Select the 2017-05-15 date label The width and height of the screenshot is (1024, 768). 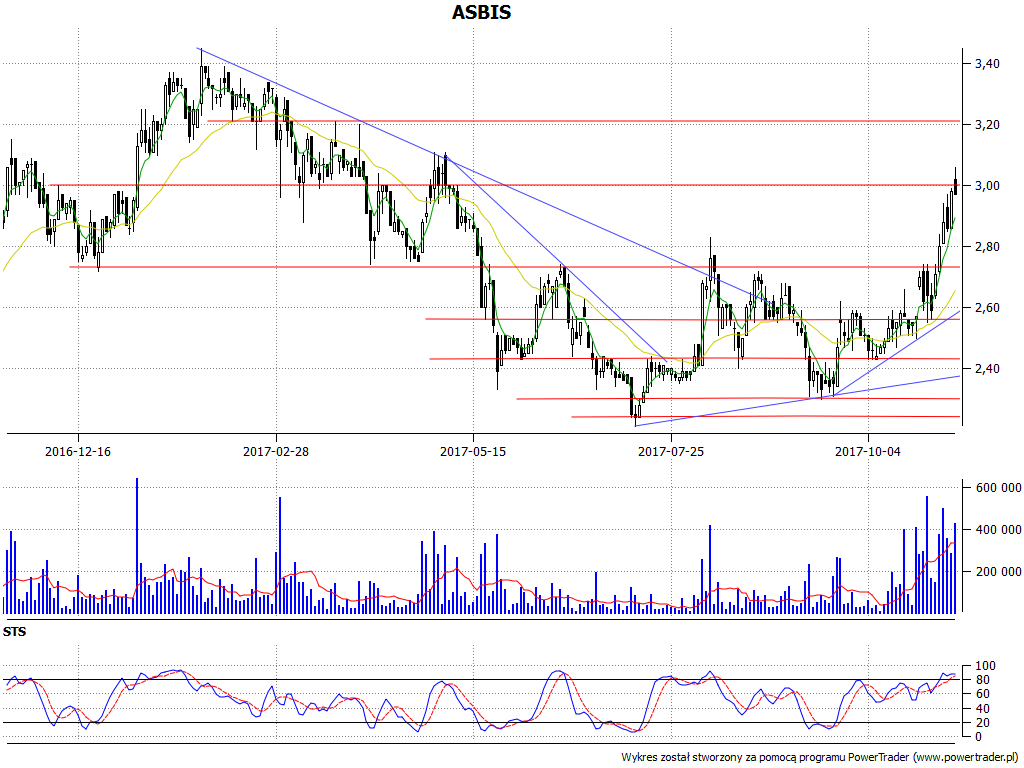tap(473, 451)
